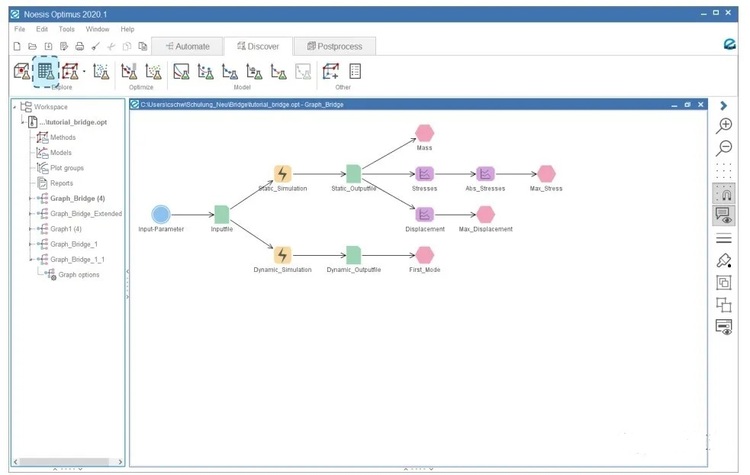
Task: Click the zoom out magnifier icon
Action: pos(724,147)
